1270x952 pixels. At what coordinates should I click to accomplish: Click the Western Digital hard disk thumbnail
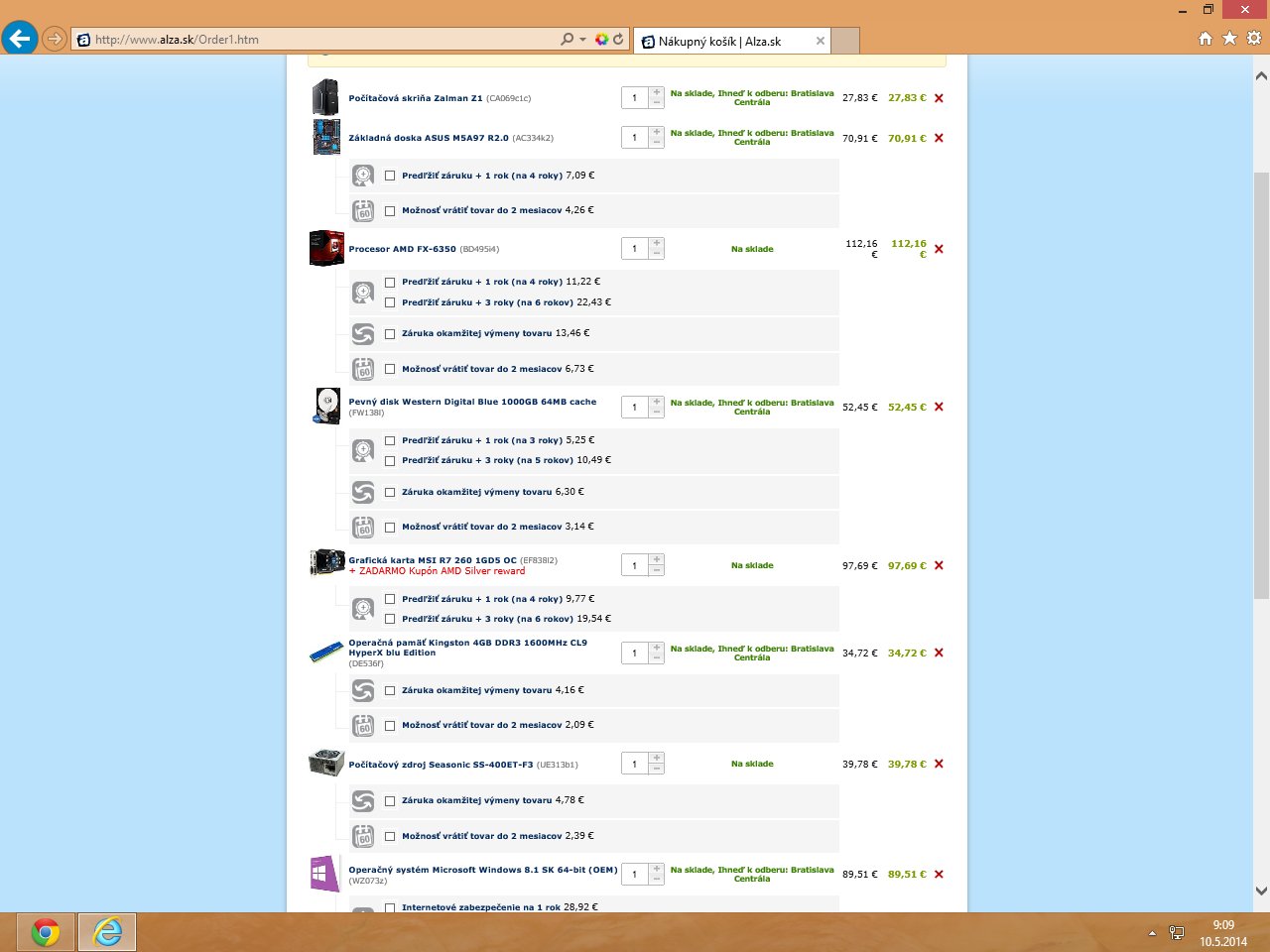[327, 407]
